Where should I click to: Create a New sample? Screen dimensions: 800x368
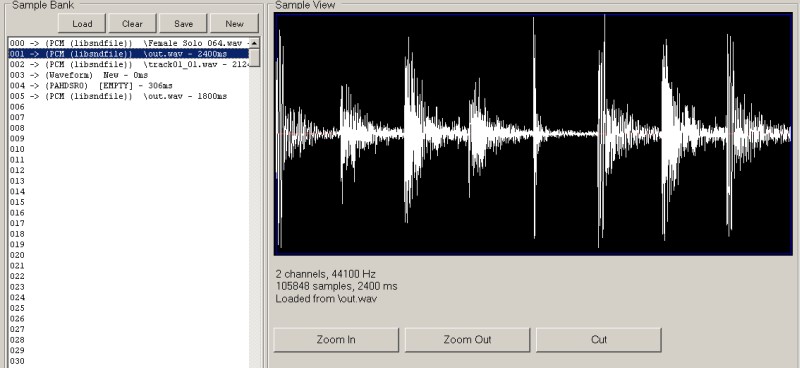click(x=234, y=23)
